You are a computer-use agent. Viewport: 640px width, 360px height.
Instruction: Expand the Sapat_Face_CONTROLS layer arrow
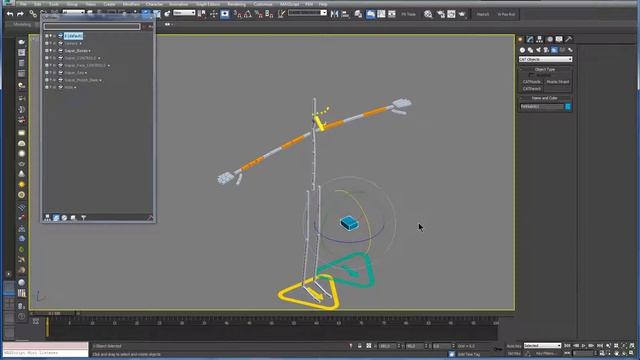[x=109, y=66]
